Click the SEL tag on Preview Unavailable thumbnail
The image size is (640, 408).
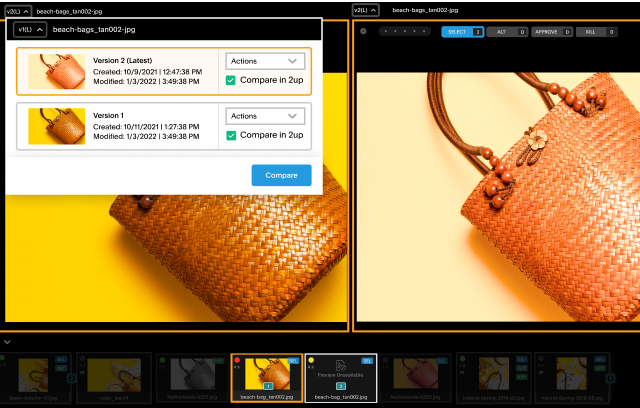tap(367, 361)
